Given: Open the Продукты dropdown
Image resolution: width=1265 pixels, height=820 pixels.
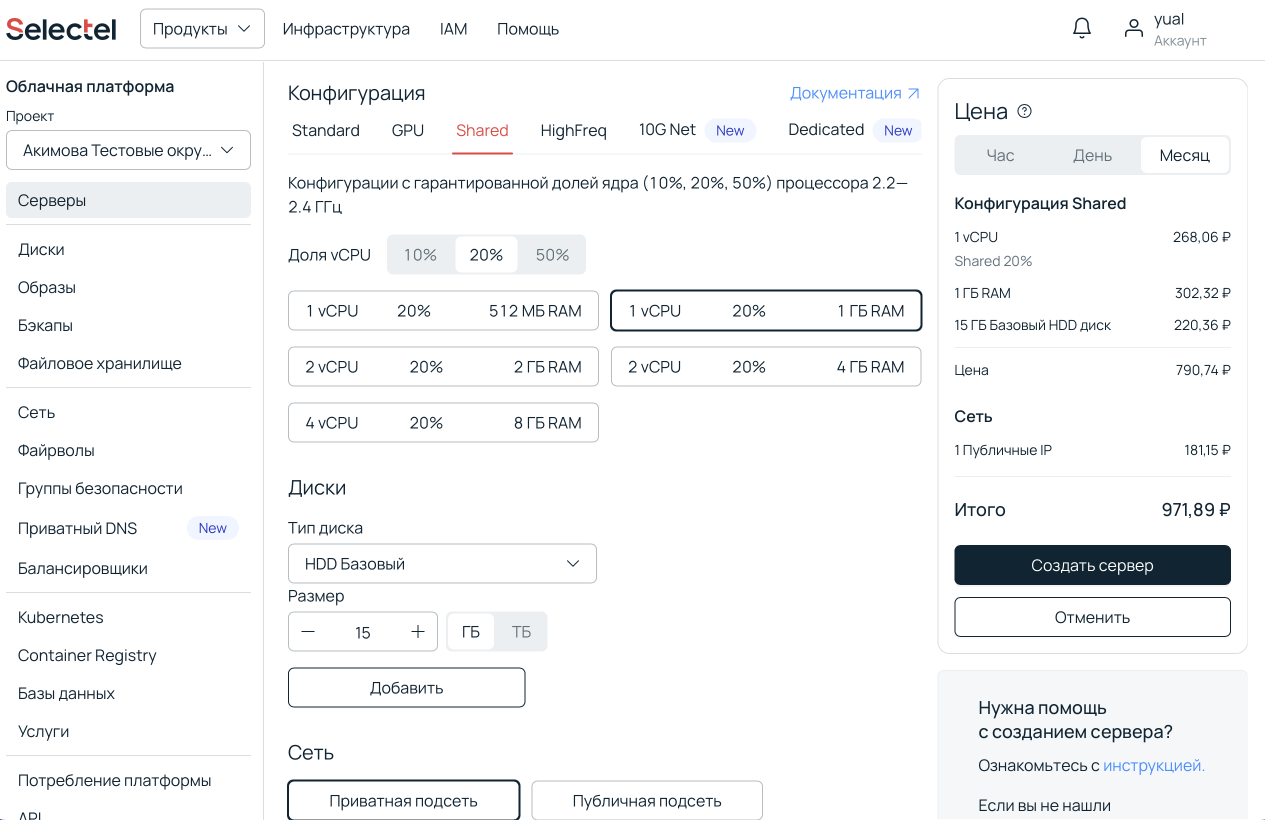Looking at the screenshot, I should [x=202, y=29].
